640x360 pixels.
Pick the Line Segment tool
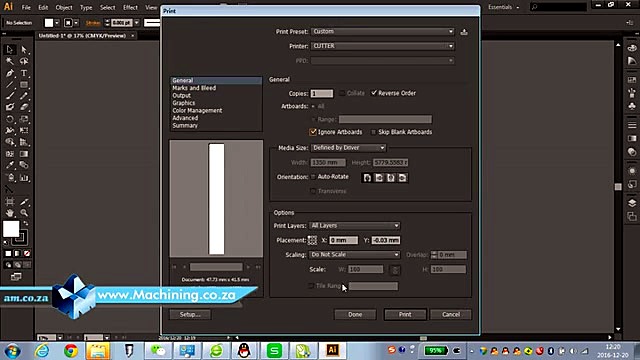pyautogui.click(x=10, y=84)
